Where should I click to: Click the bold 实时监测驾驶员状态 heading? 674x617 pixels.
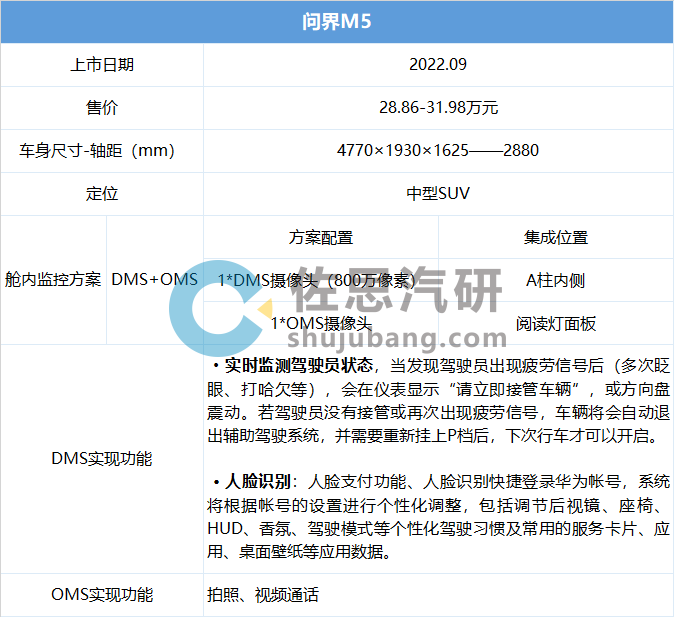[299, 365]
